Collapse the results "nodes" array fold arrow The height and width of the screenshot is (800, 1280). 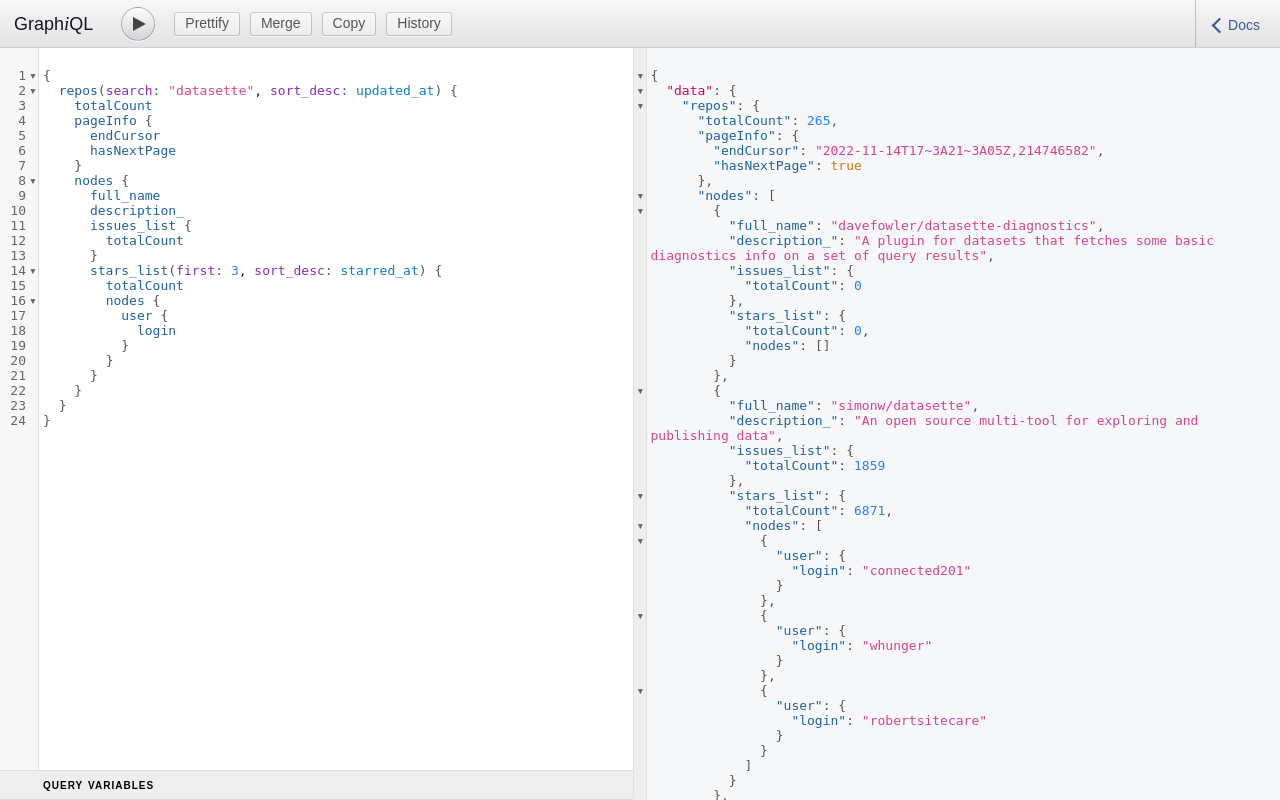click(x=640, y=196)
